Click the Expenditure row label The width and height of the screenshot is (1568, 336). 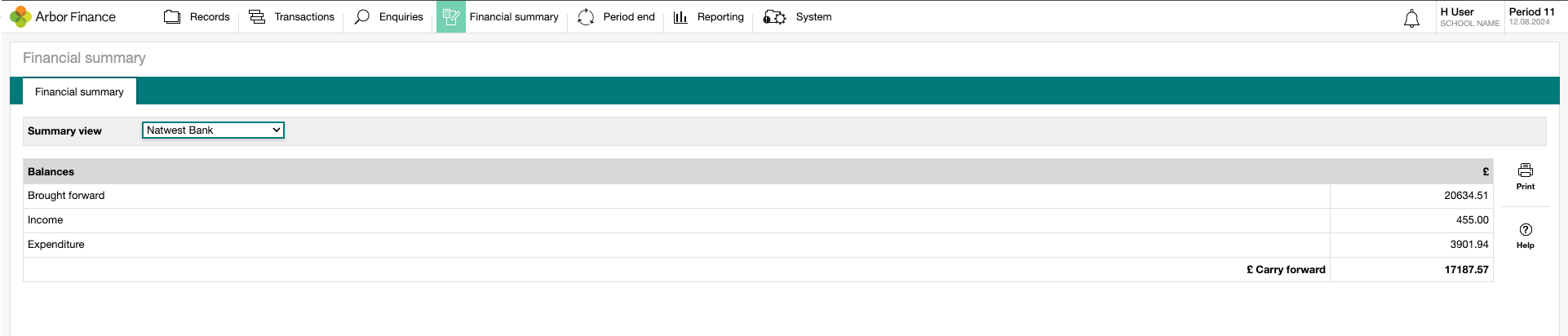tap(56, 245)
